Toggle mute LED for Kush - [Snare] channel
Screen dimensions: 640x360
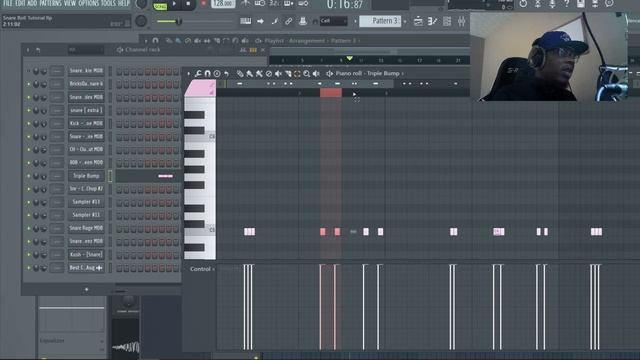29,255
